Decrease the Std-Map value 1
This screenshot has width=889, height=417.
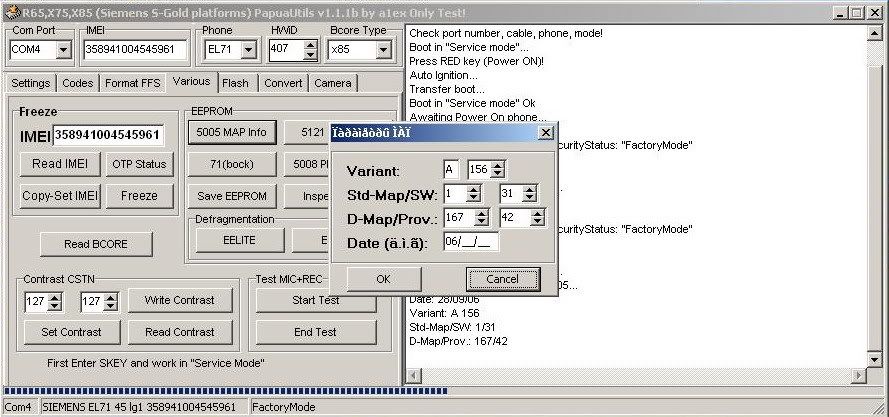[473, 198]
